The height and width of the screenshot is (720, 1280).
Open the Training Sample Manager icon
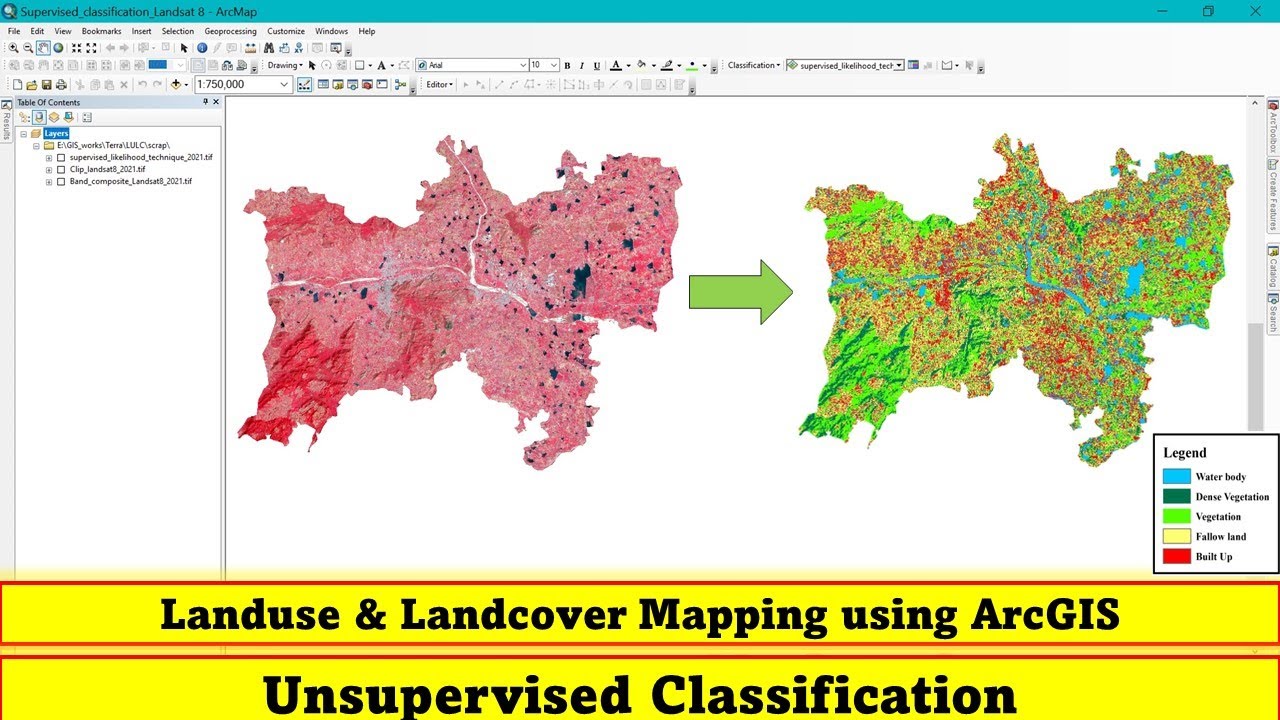(x=913, y=65)
